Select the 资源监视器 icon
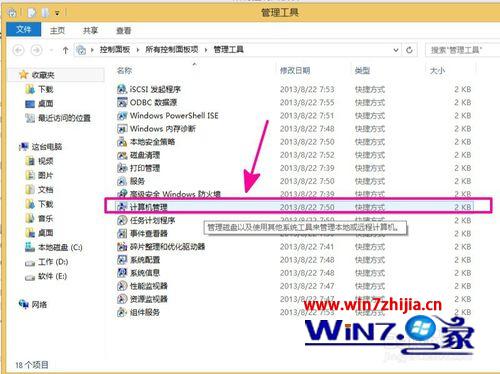Screen dimensions: 500x374 point(122,299)
